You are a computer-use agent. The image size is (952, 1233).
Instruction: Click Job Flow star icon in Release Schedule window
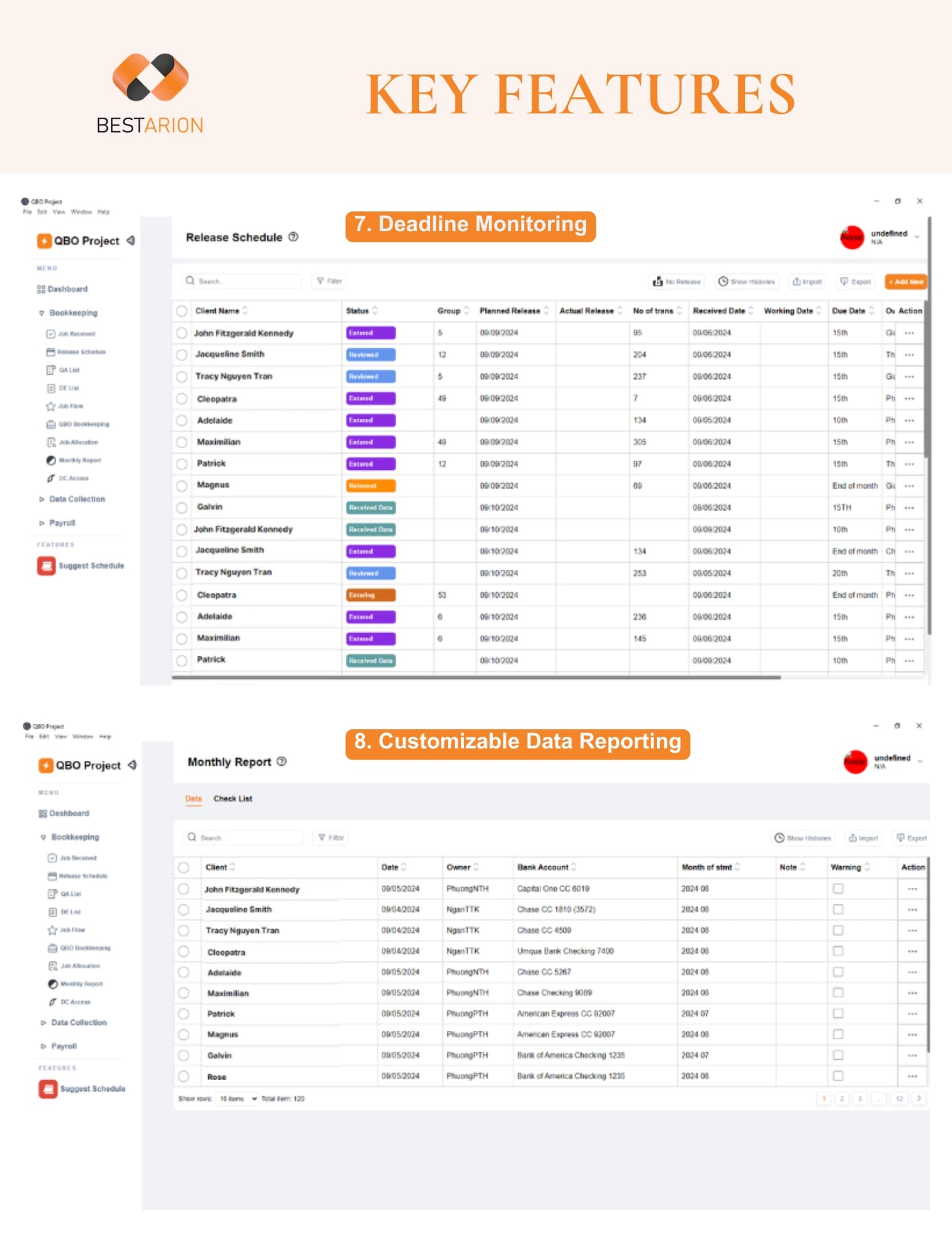pyautogui.click(x=51, y=406)
